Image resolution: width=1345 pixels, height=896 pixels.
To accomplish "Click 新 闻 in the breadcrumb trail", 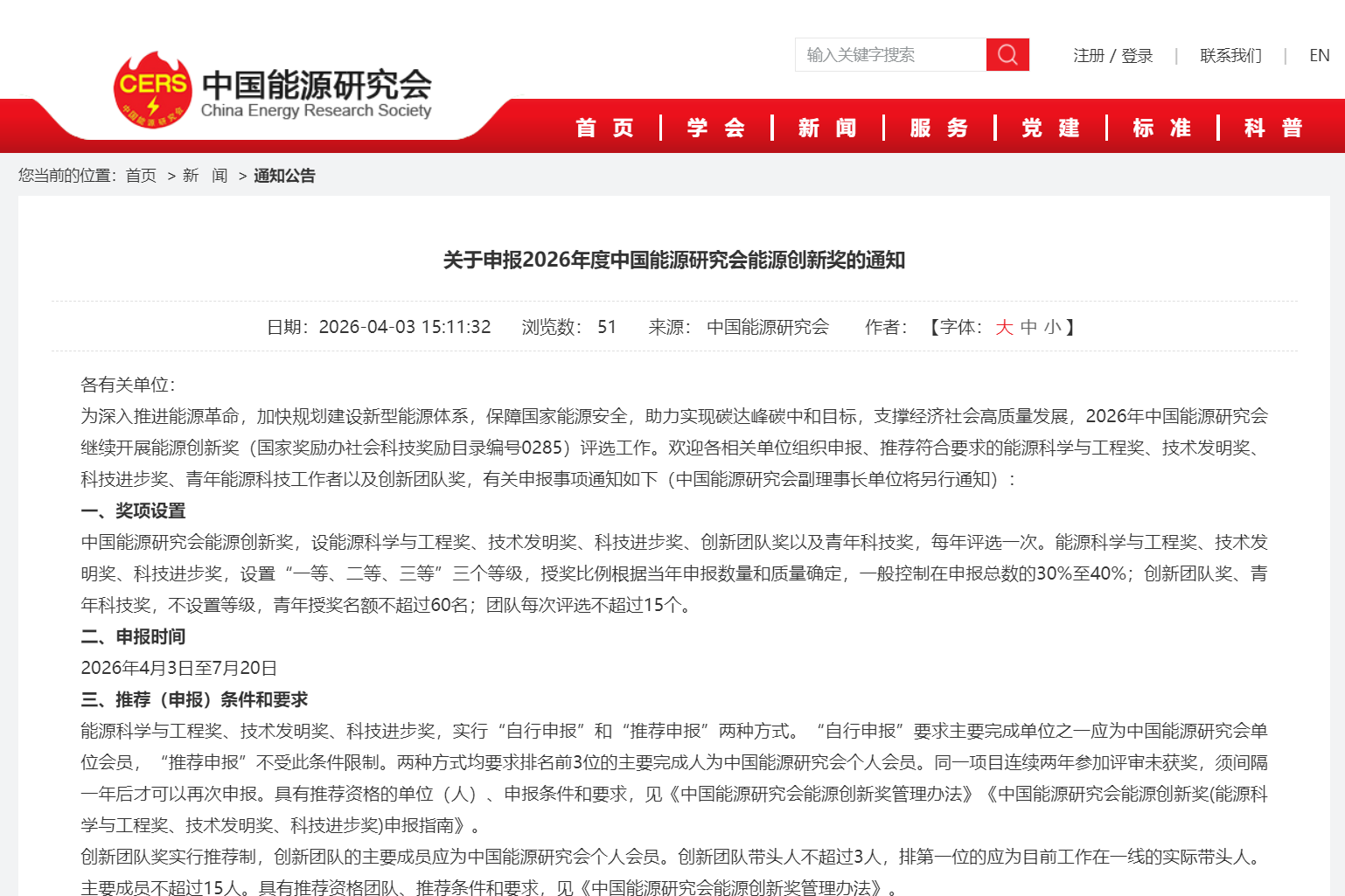I will pos(205,176).
